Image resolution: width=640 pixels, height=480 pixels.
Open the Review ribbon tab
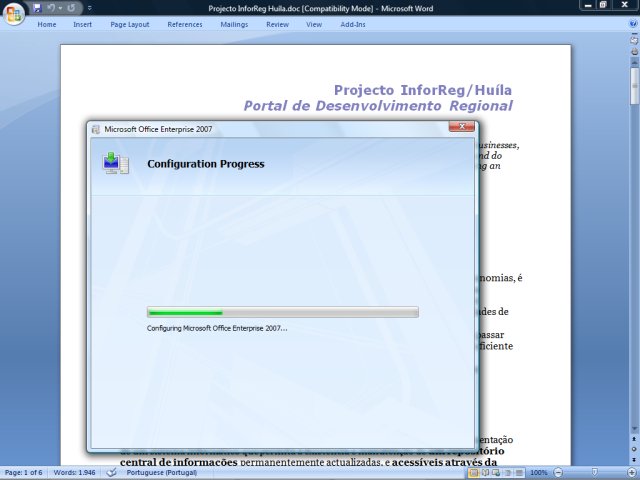278,24
